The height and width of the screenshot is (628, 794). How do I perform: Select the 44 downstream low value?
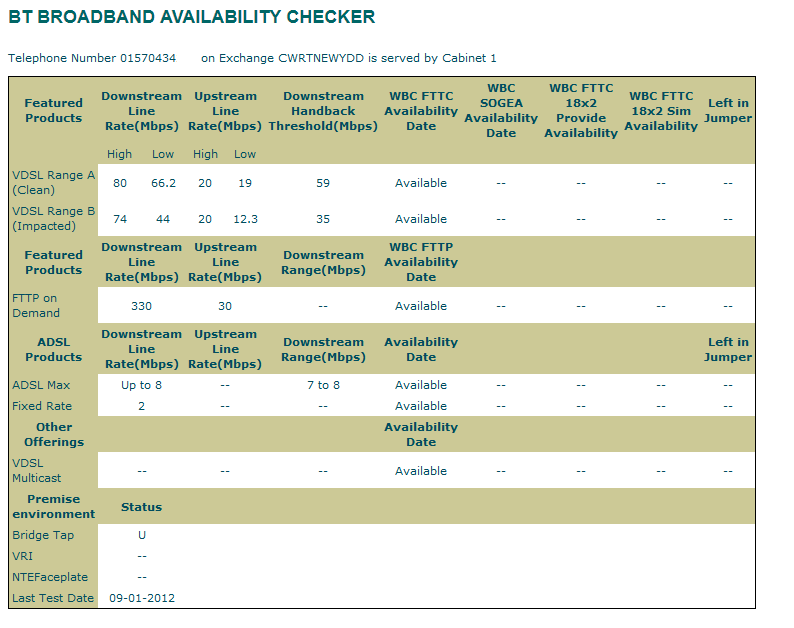pos(163,219)
